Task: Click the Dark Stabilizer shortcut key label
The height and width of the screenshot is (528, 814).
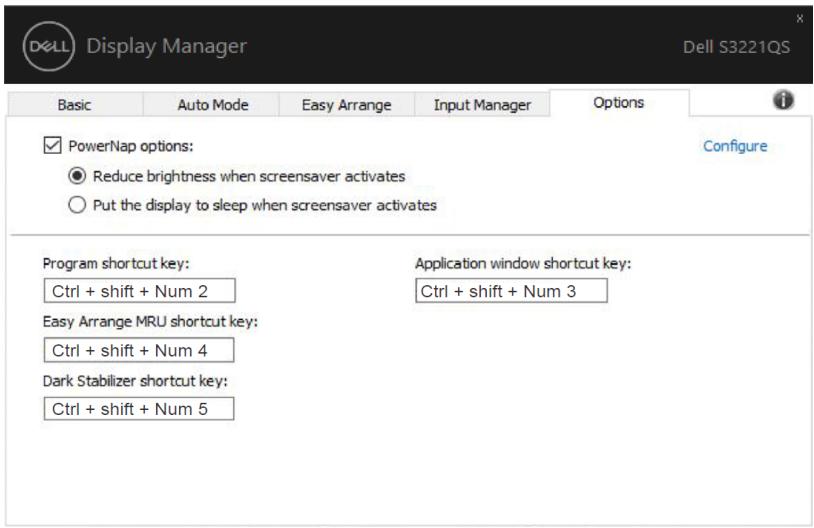Action: coord(135,381)
